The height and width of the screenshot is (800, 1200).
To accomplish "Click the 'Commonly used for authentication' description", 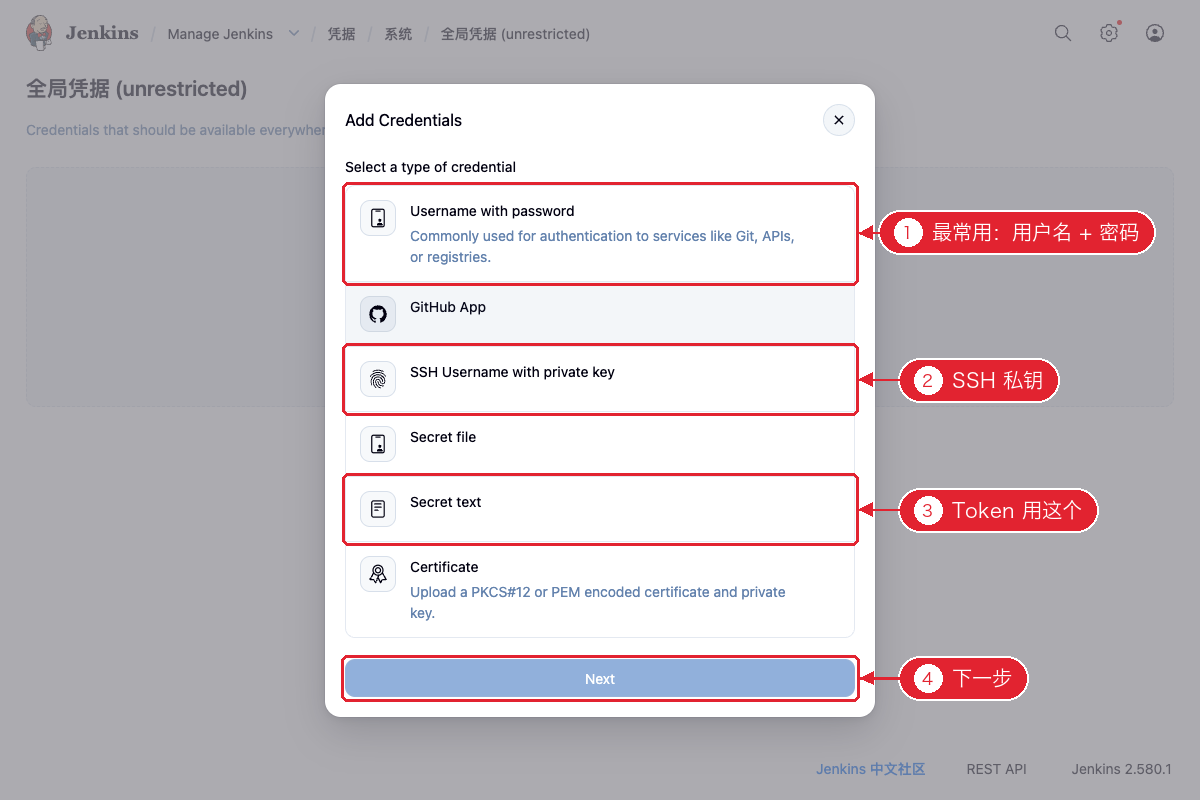I will (x=602, y=247).
